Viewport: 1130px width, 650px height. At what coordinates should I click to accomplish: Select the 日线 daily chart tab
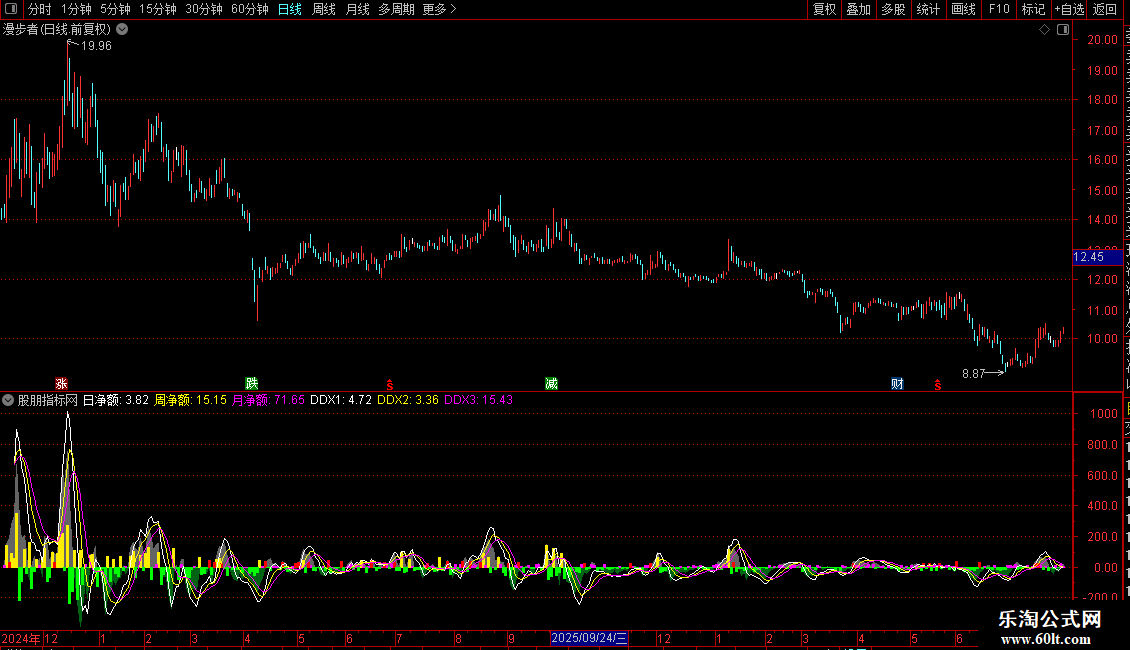290,9
